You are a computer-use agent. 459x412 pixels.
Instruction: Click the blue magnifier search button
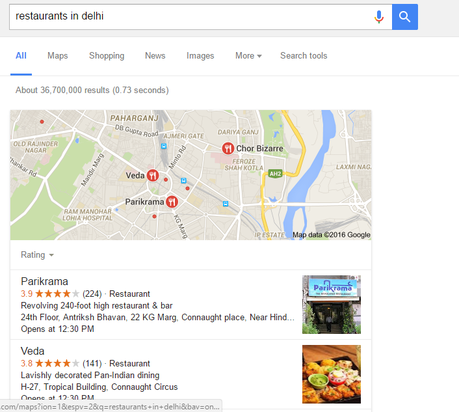pos(405,17)
